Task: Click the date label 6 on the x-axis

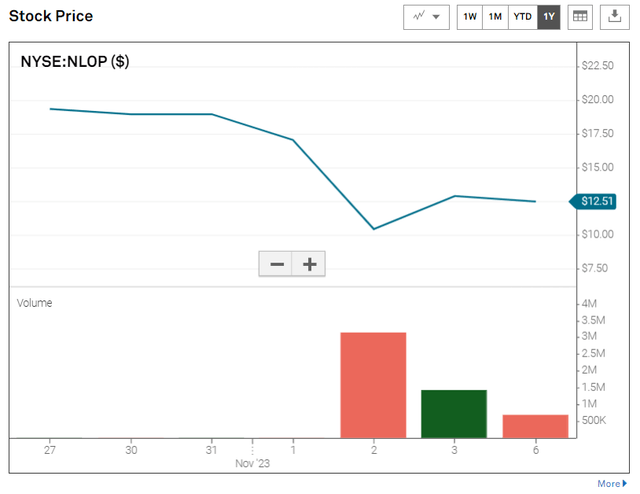Action: click(536, 450)
